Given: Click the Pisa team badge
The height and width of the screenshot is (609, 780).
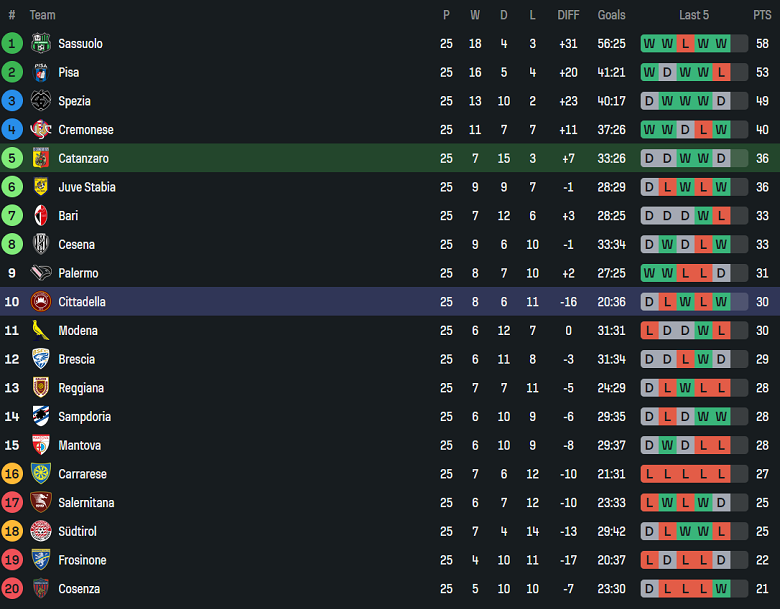Looking at the screenshot, I should click(41, 72).
